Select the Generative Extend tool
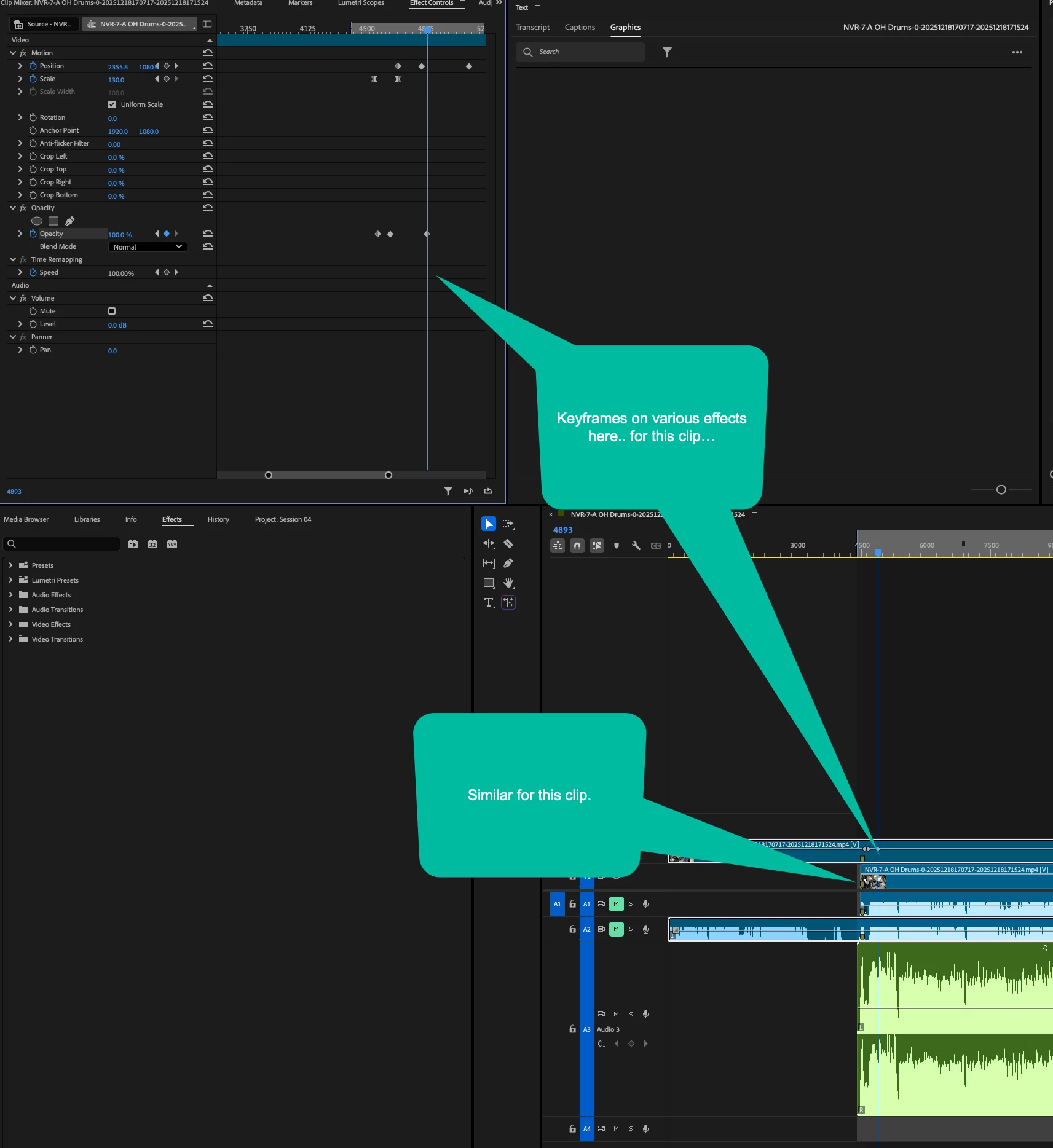This screenshot has height=1148, width=1053. (x=508, y=602)
